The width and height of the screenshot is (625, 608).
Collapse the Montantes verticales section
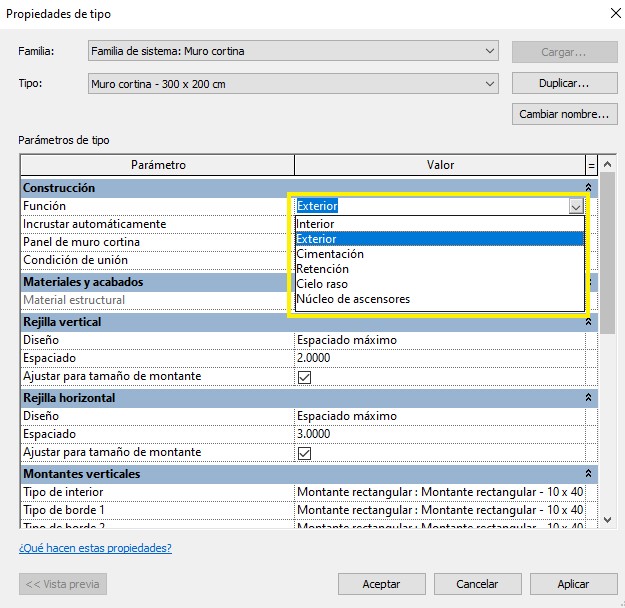click(x=588, y=474)
